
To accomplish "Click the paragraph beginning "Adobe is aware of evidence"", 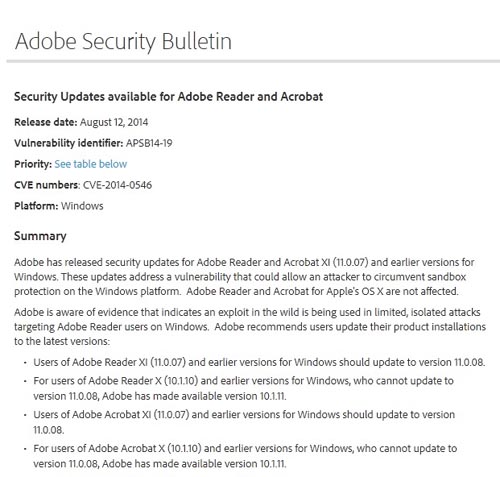I will point(250,327).
